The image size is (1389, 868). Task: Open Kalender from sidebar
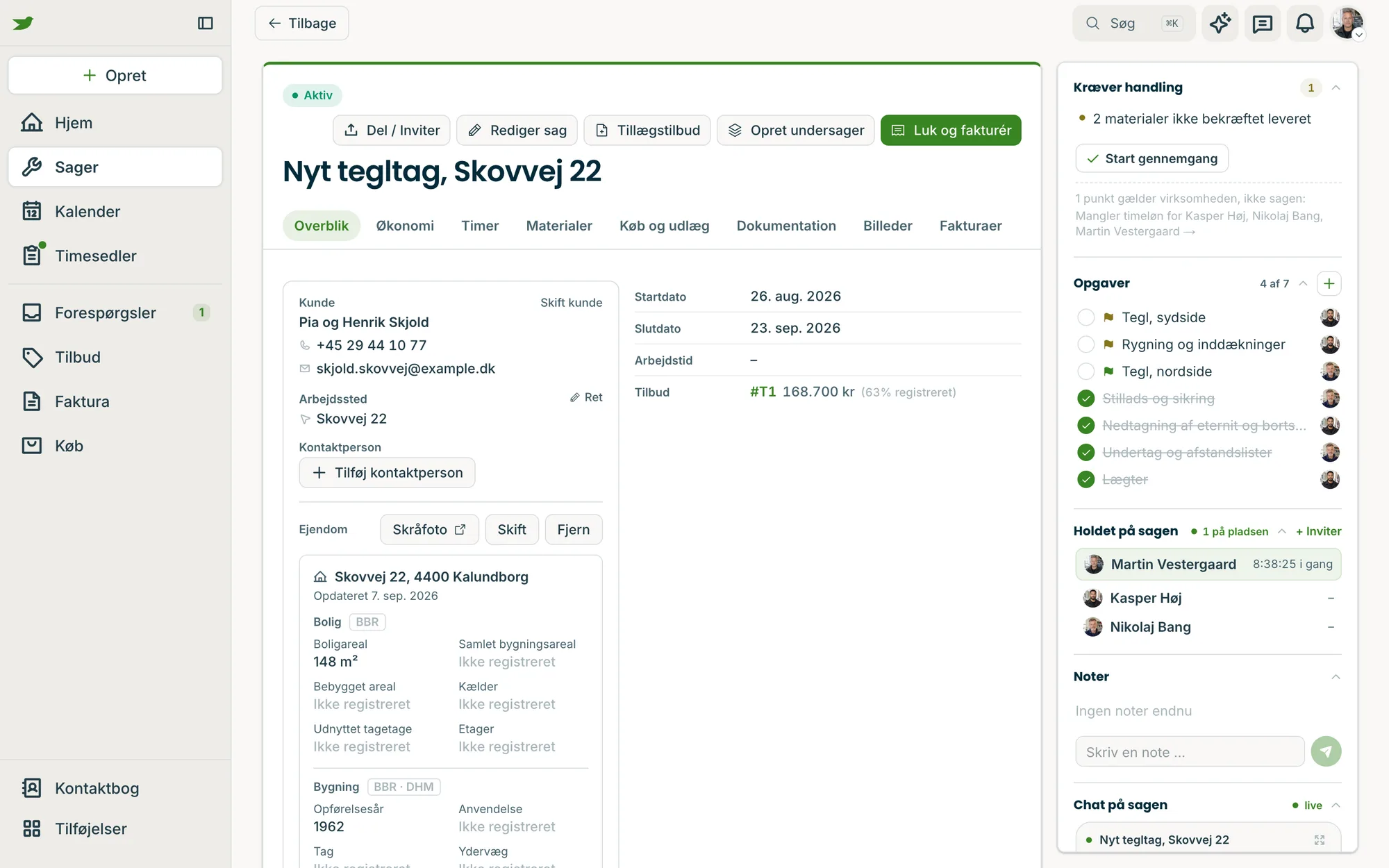[x=115, y=212]
